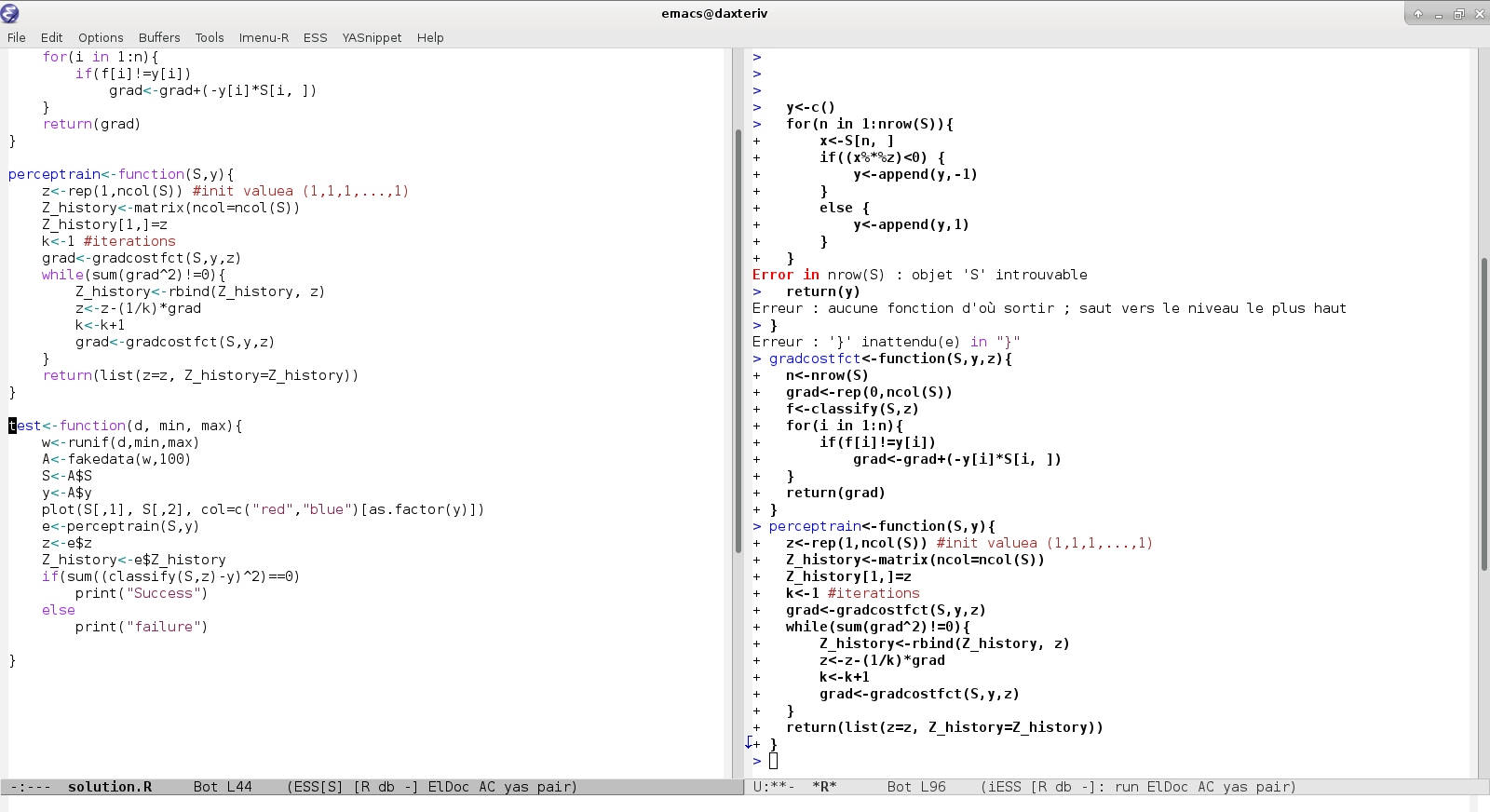1490x812 pixels.
Task: Click 'print("failure")' line in editor
Action: coord(142,627)
